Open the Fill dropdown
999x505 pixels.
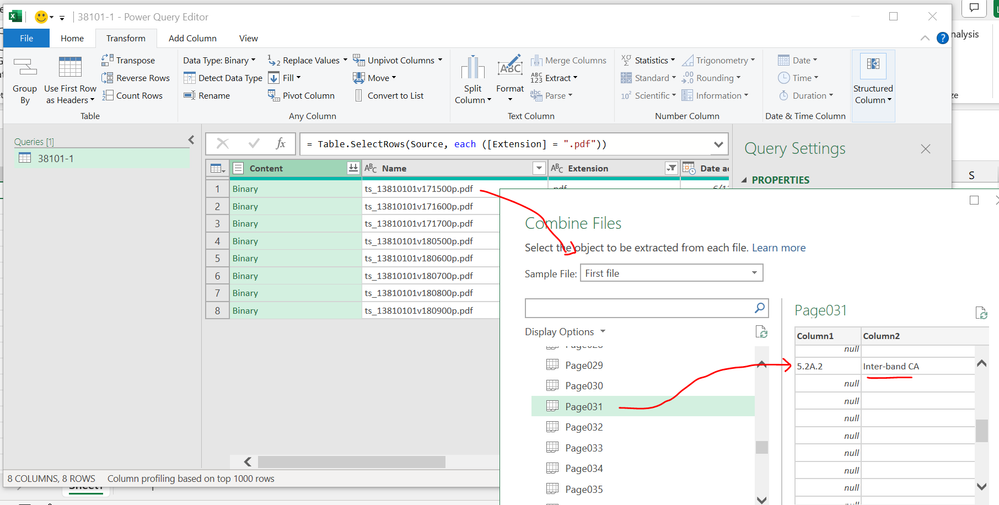tap(284, 78)
